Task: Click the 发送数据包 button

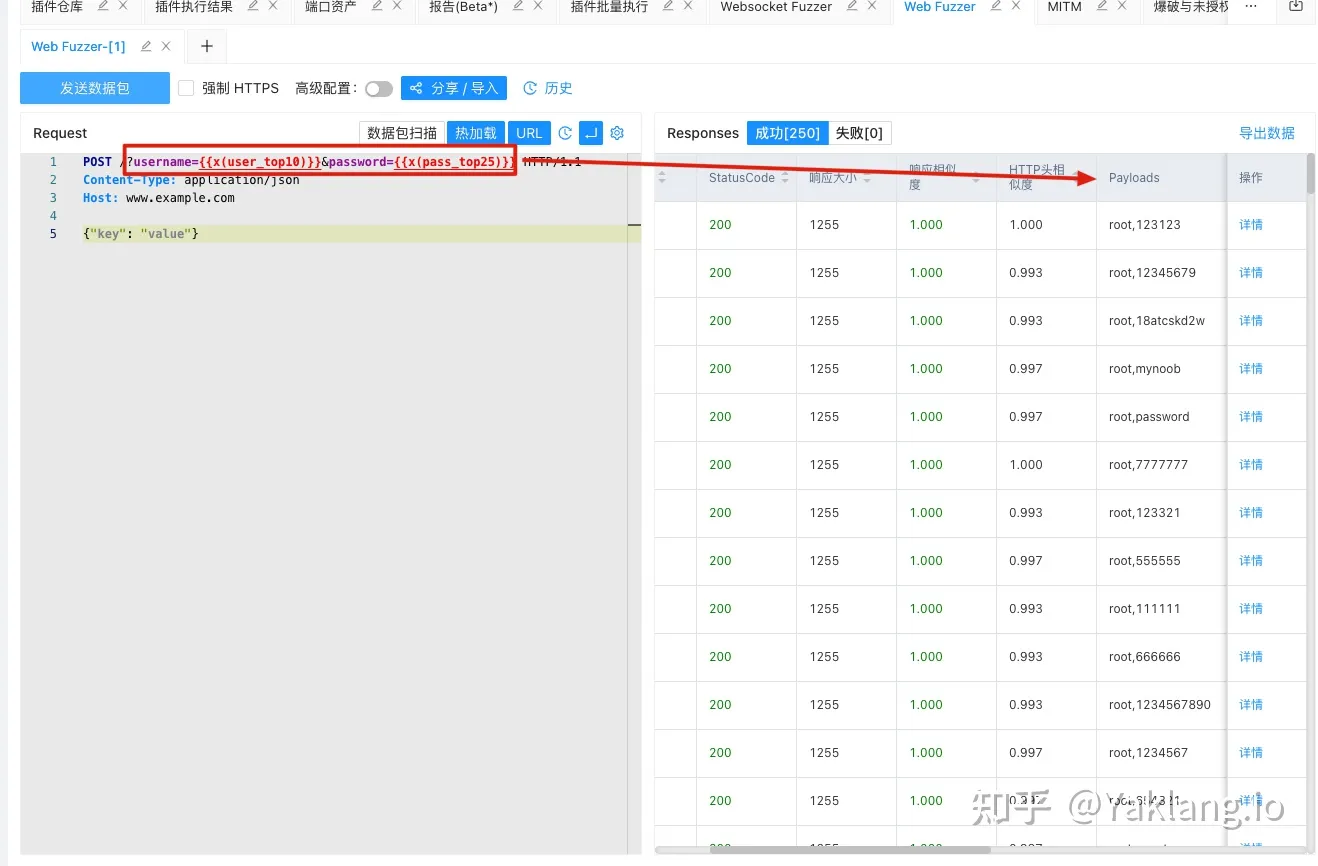Action: point(95,88)
